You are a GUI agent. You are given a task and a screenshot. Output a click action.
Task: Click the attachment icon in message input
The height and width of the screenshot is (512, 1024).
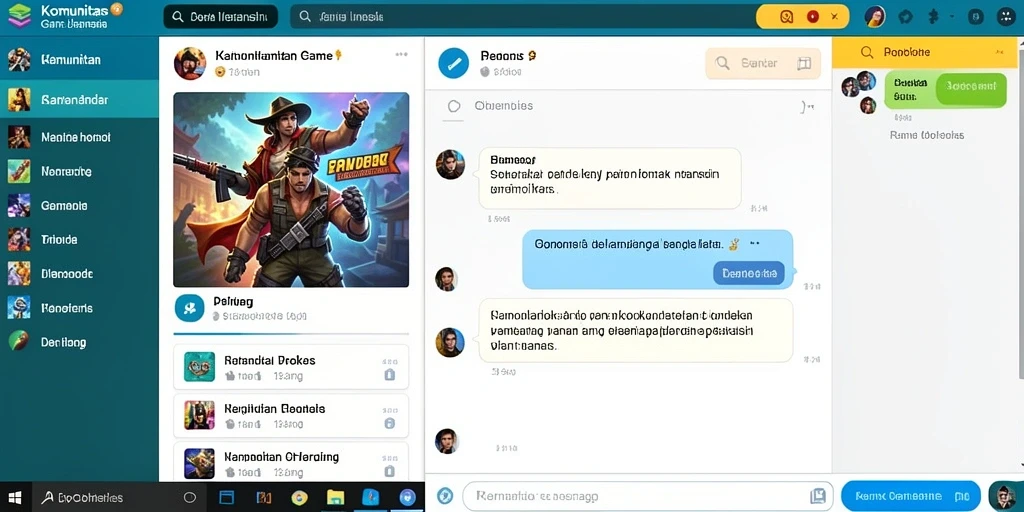[x=818, y=496]
